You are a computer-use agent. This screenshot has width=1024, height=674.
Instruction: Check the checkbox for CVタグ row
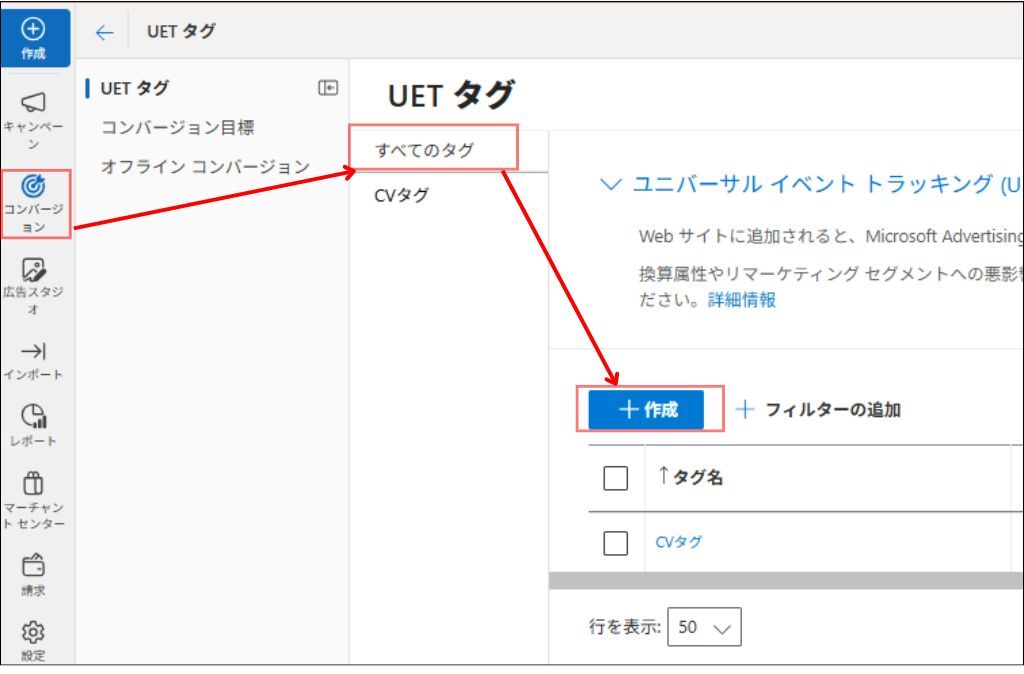[x=615, y=543]
